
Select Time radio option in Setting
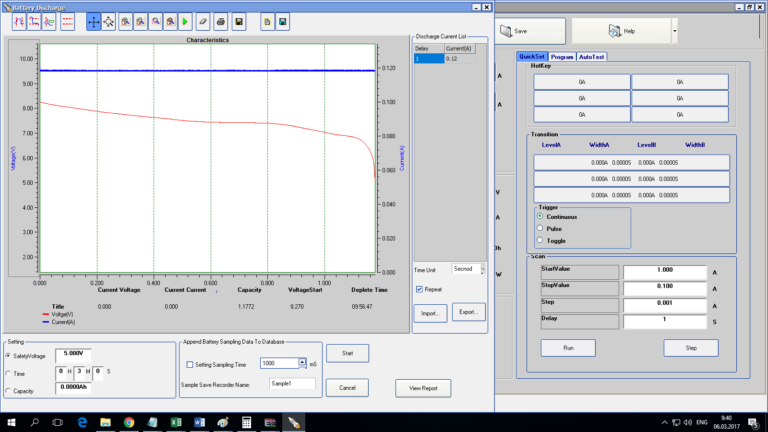8,373
